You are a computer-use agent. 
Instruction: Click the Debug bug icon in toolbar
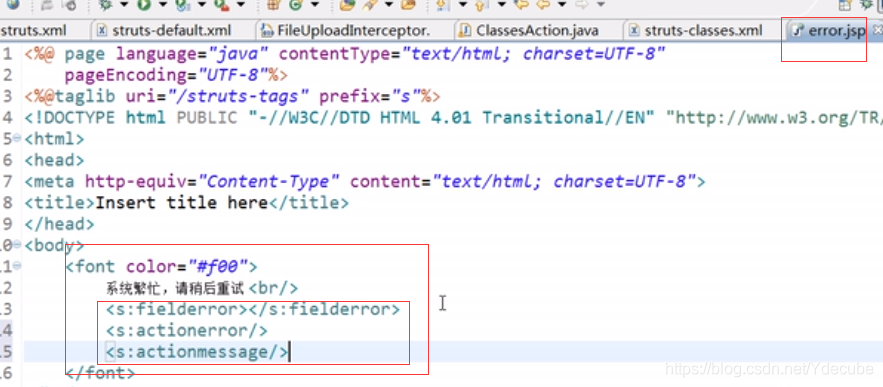pos(105,5)
